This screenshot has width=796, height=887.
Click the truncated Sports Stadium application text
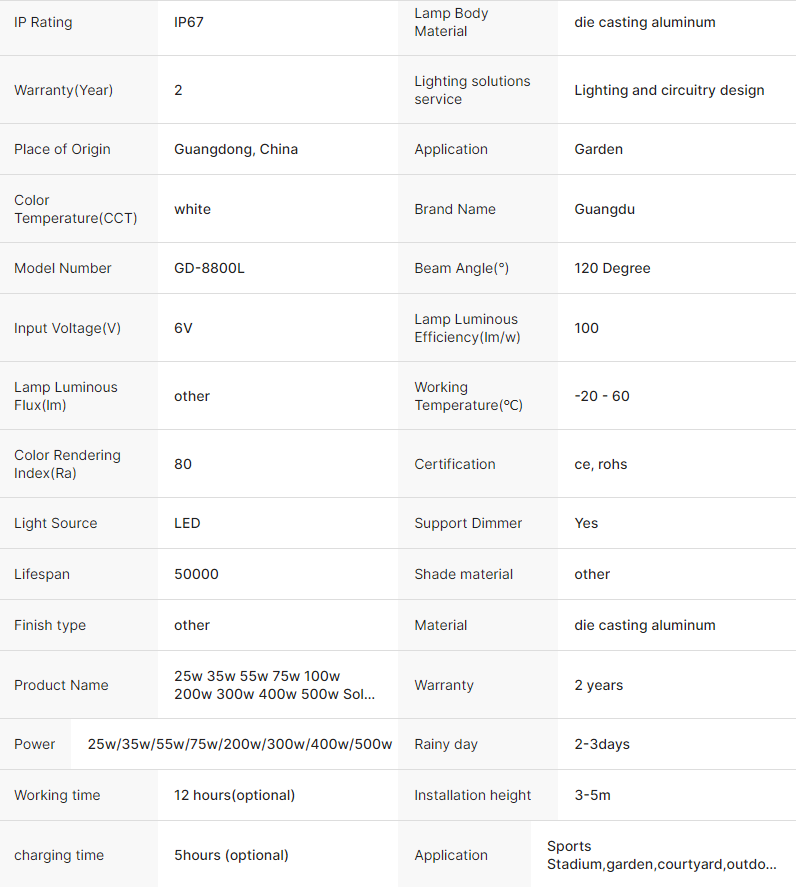pyautogui.click(x=661, y=855)
